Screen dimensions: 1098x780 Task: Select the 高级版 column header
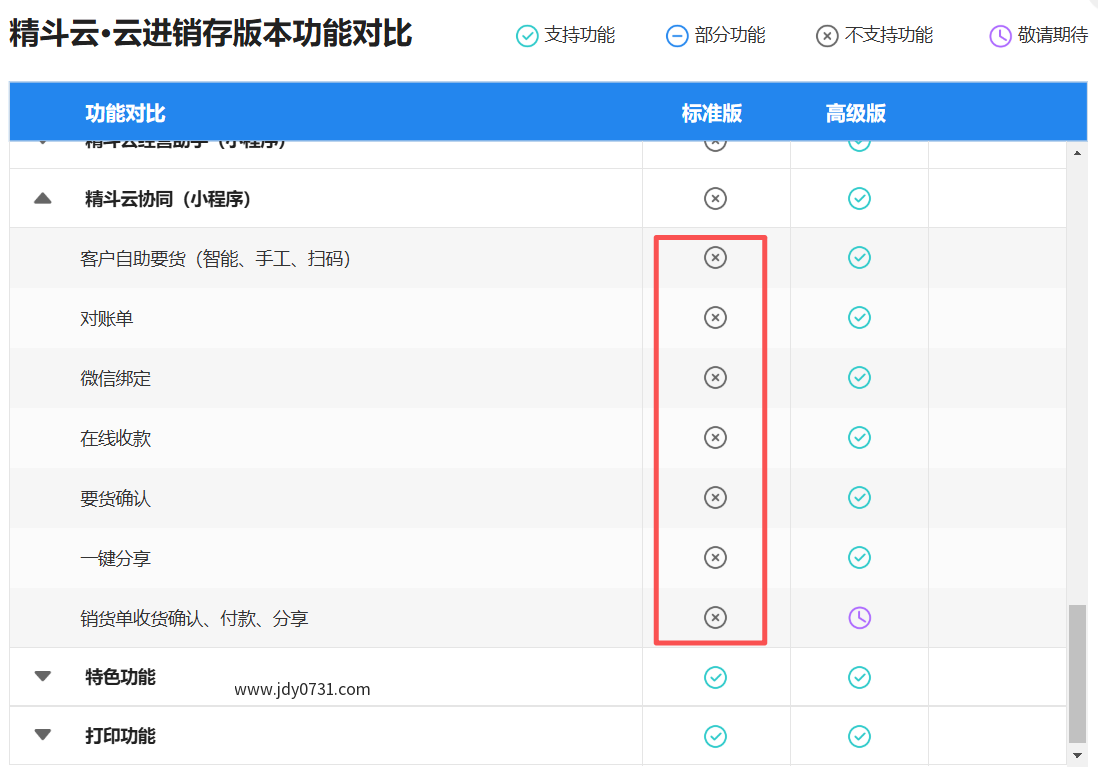tap(856, 114)
